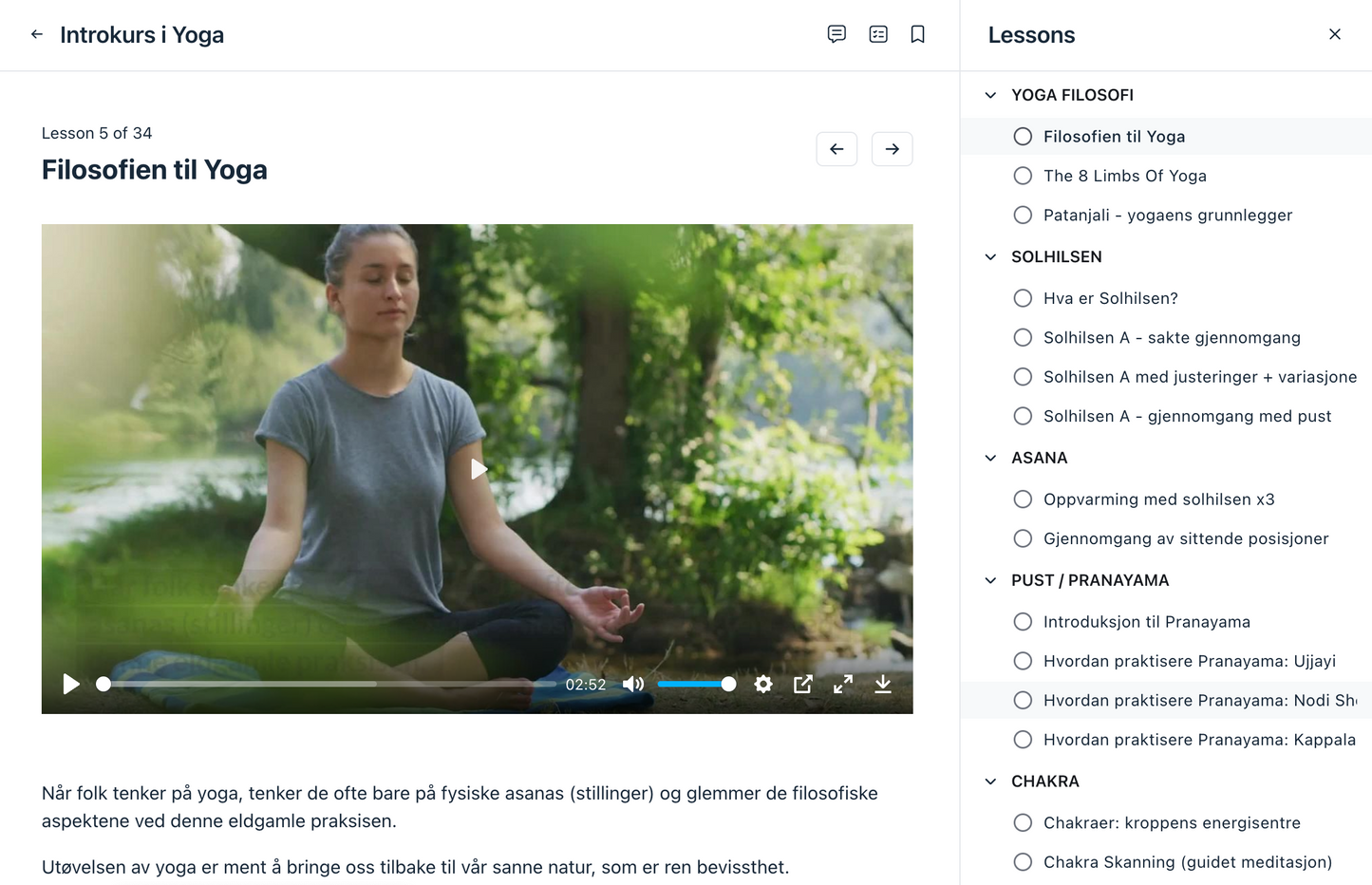The image size is (1372, 885).
Task: Open the comments icon in header
Action: (836, 34)
